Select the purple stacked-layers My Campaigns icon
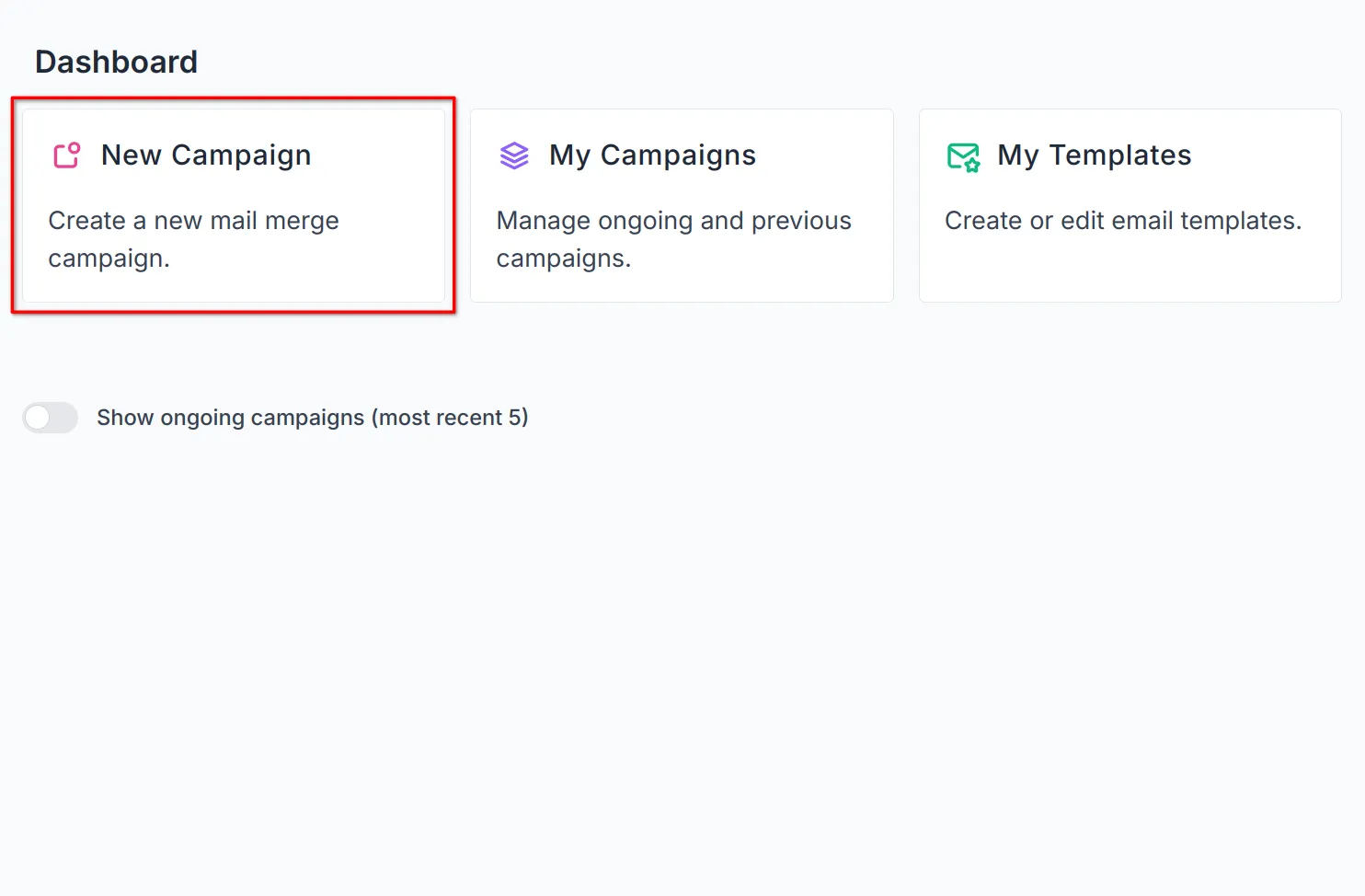The height and width of the screenshot is (896, 1365). tap(514, 155)
